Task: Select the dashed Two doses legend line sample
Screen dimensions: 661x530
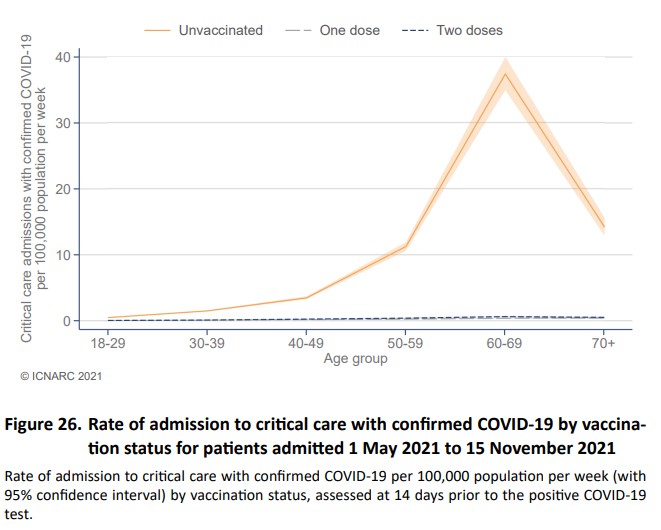Action: point(415,31)
